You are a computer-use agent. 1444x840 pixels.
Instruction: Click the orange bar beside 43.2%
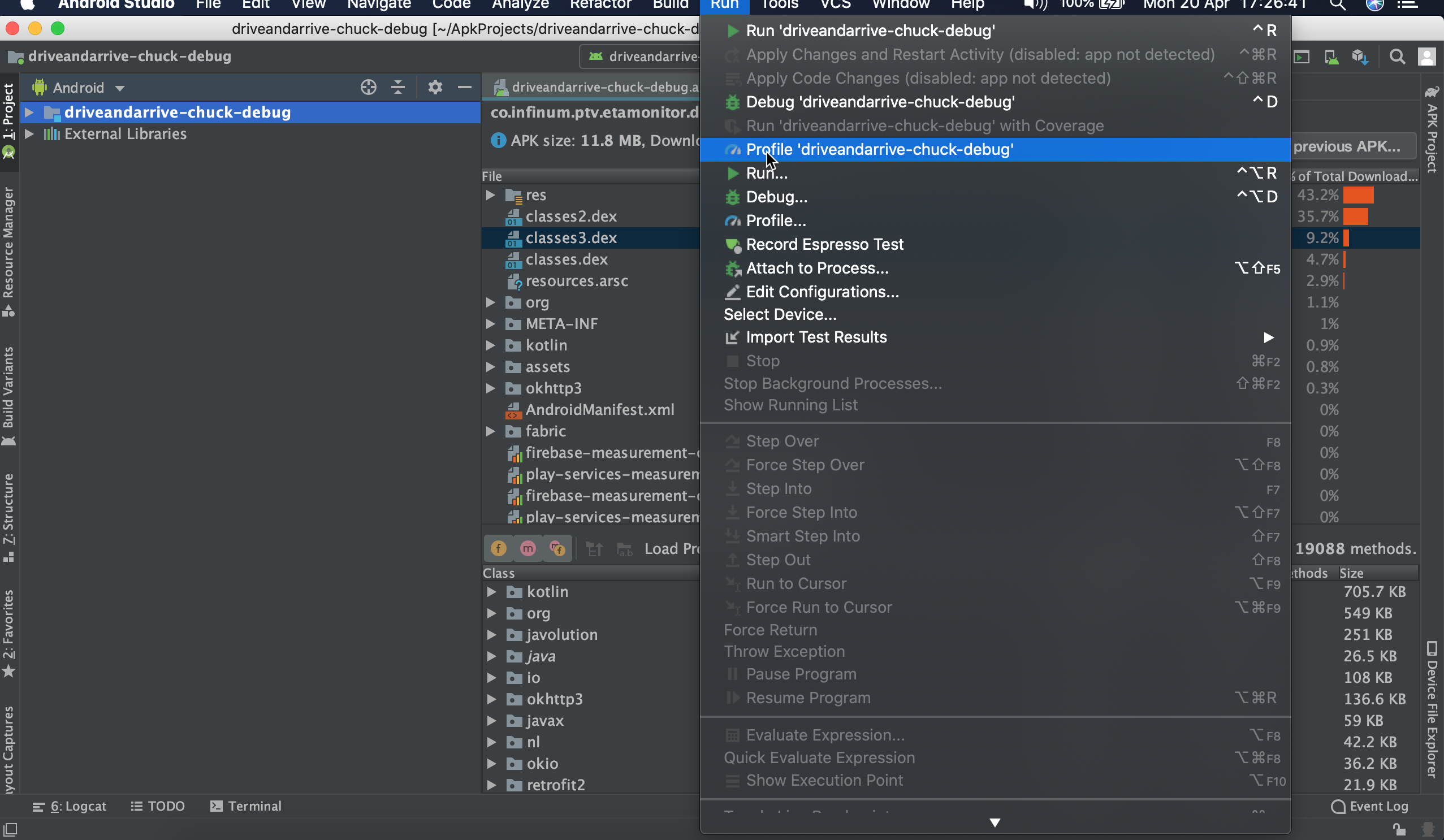pyautogui.click(x=1357, y=195)
